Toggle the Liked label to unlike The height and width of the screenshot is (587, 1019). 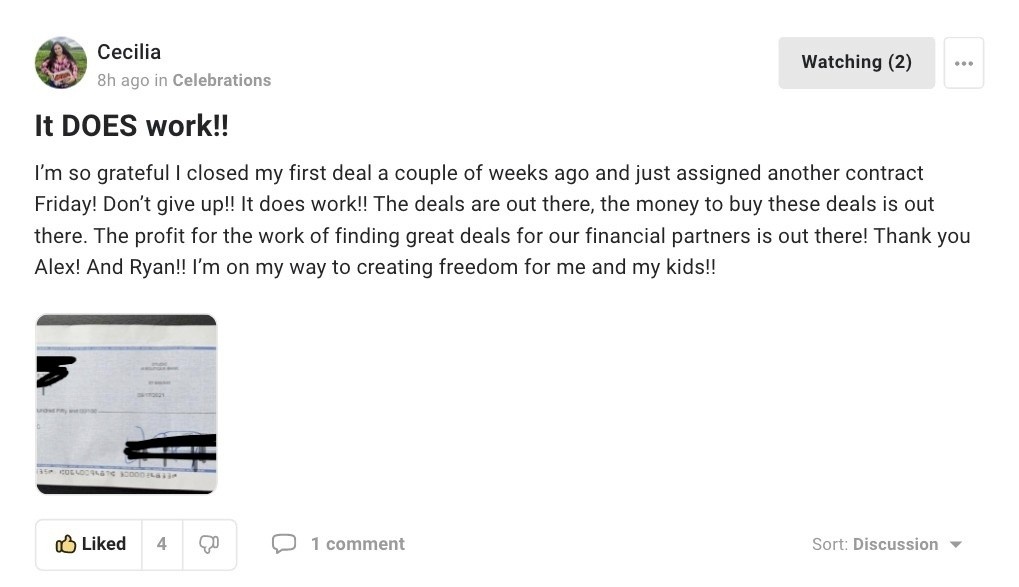pos(104,543)
